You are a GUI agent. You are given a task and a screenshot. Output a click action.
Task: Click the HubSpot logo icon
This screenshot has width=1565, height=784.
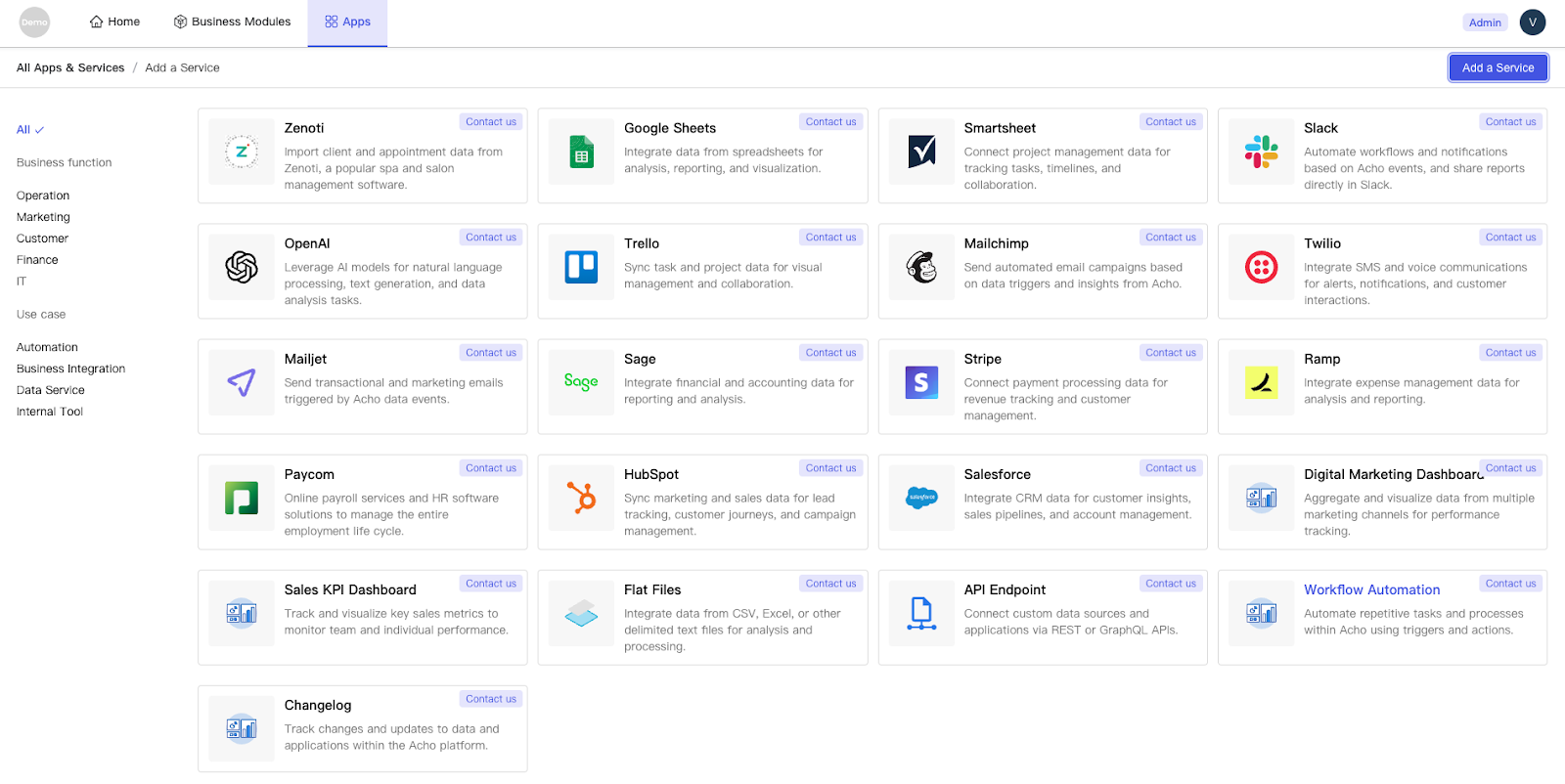point(582,498)
